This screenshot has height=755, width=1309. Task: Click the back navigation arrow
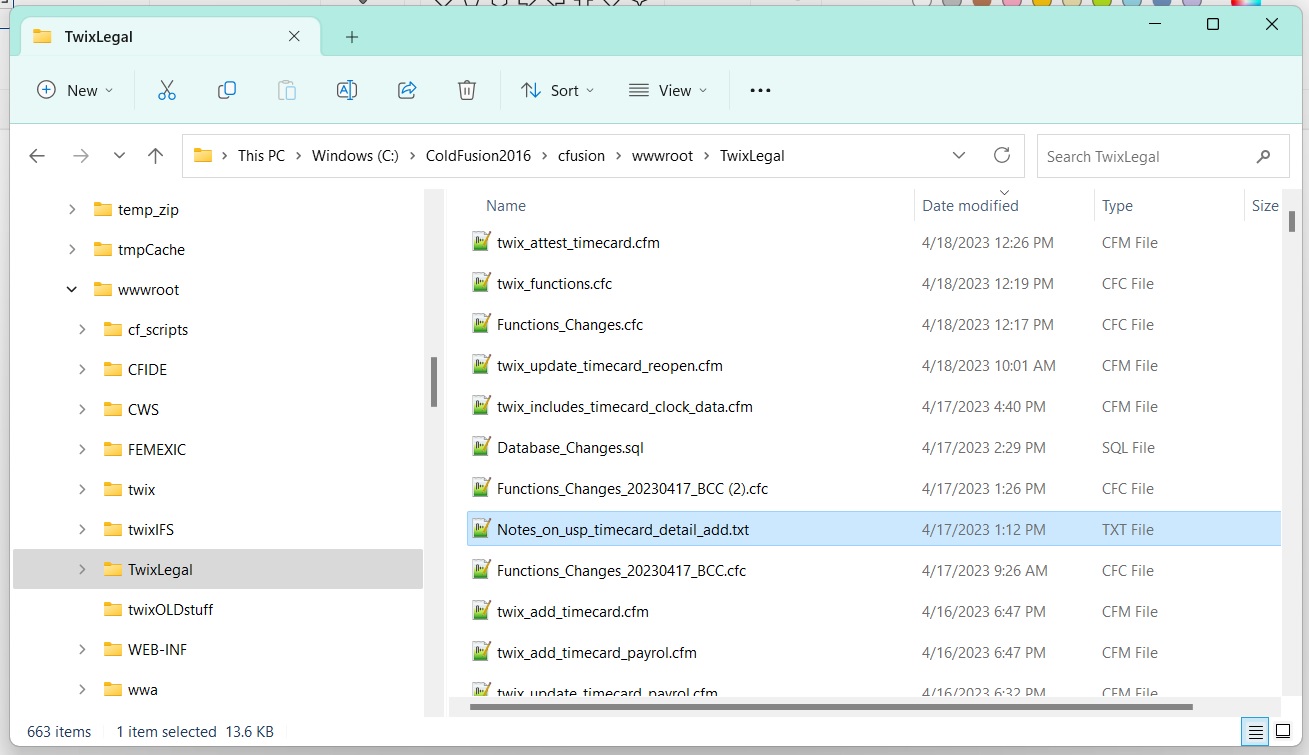click(37, 155)
